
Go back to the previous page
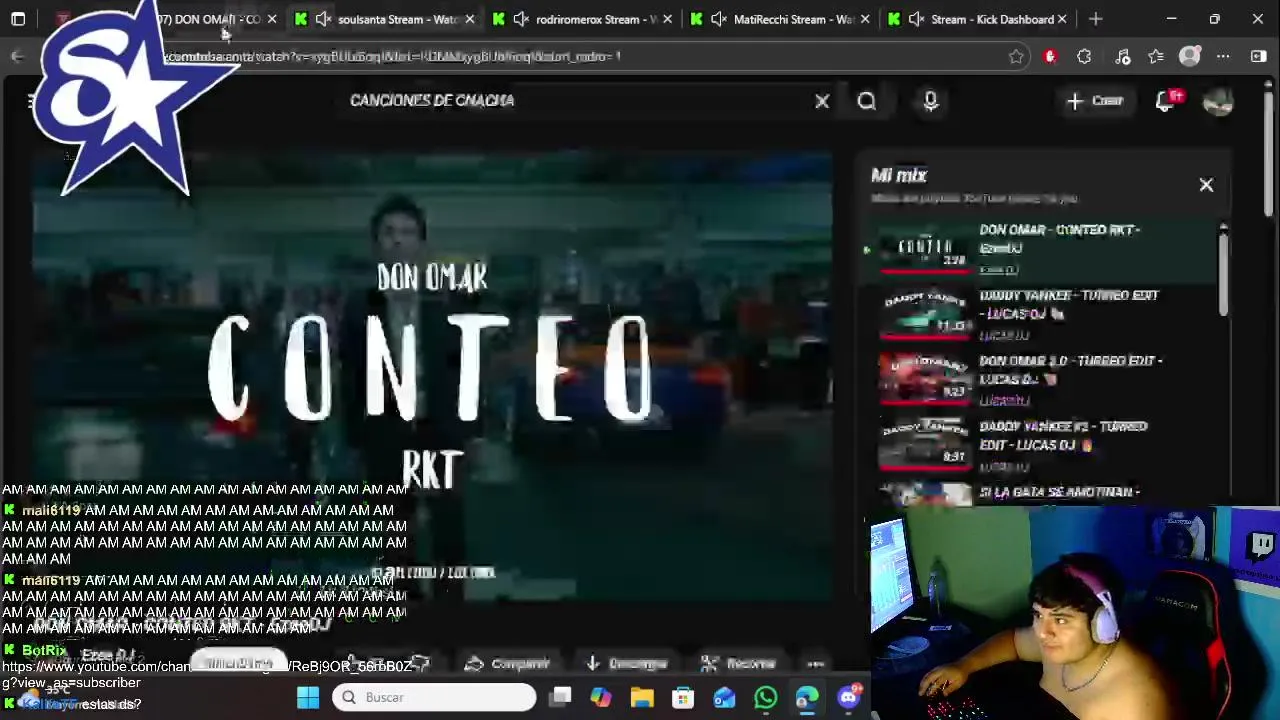pos(17,57)
